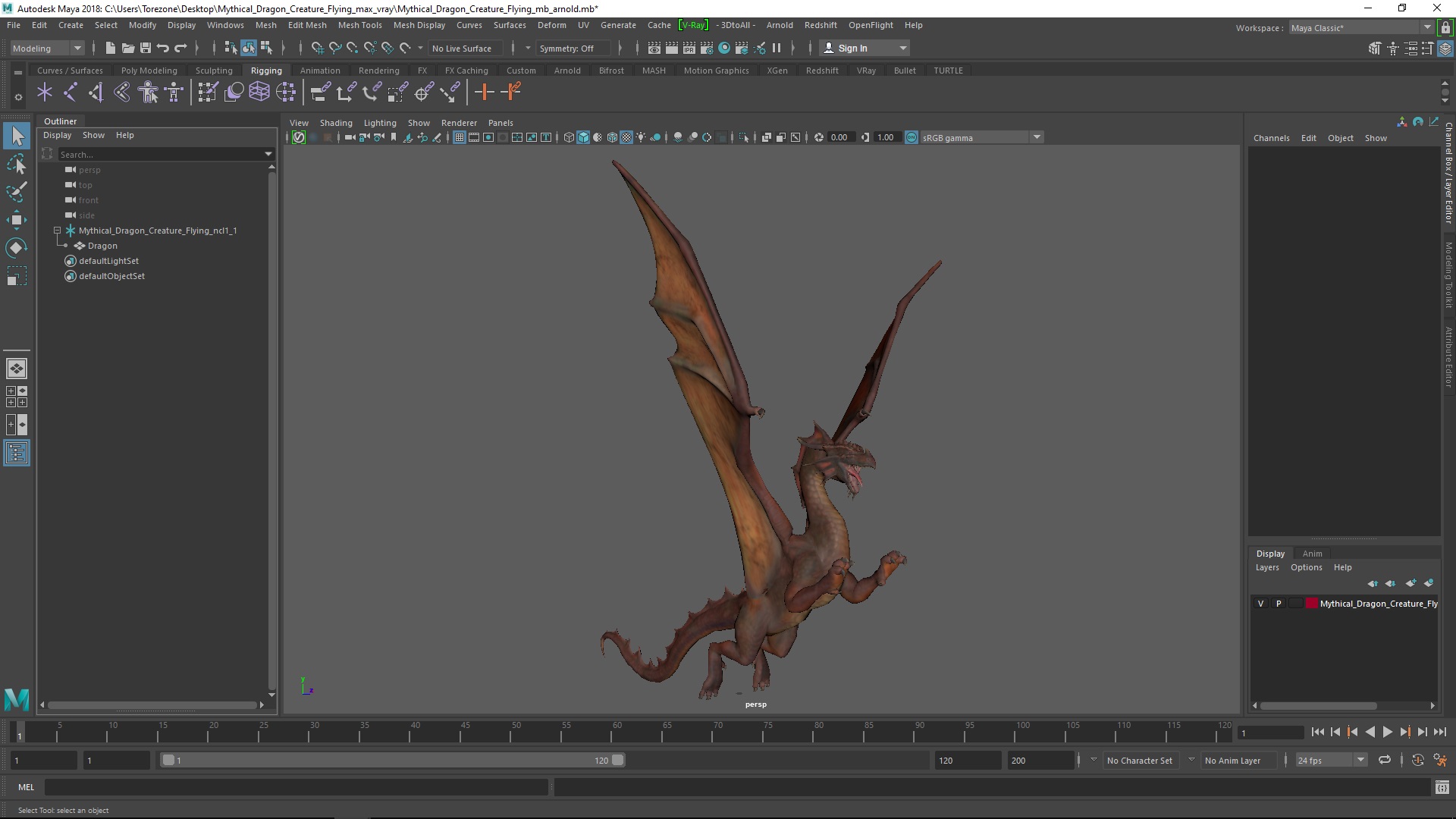Image resolution: width=1456 pixels, height=819 pixels.
Task: Click the Outliner horizontal scrollbar
Action: tap(152, 704)
